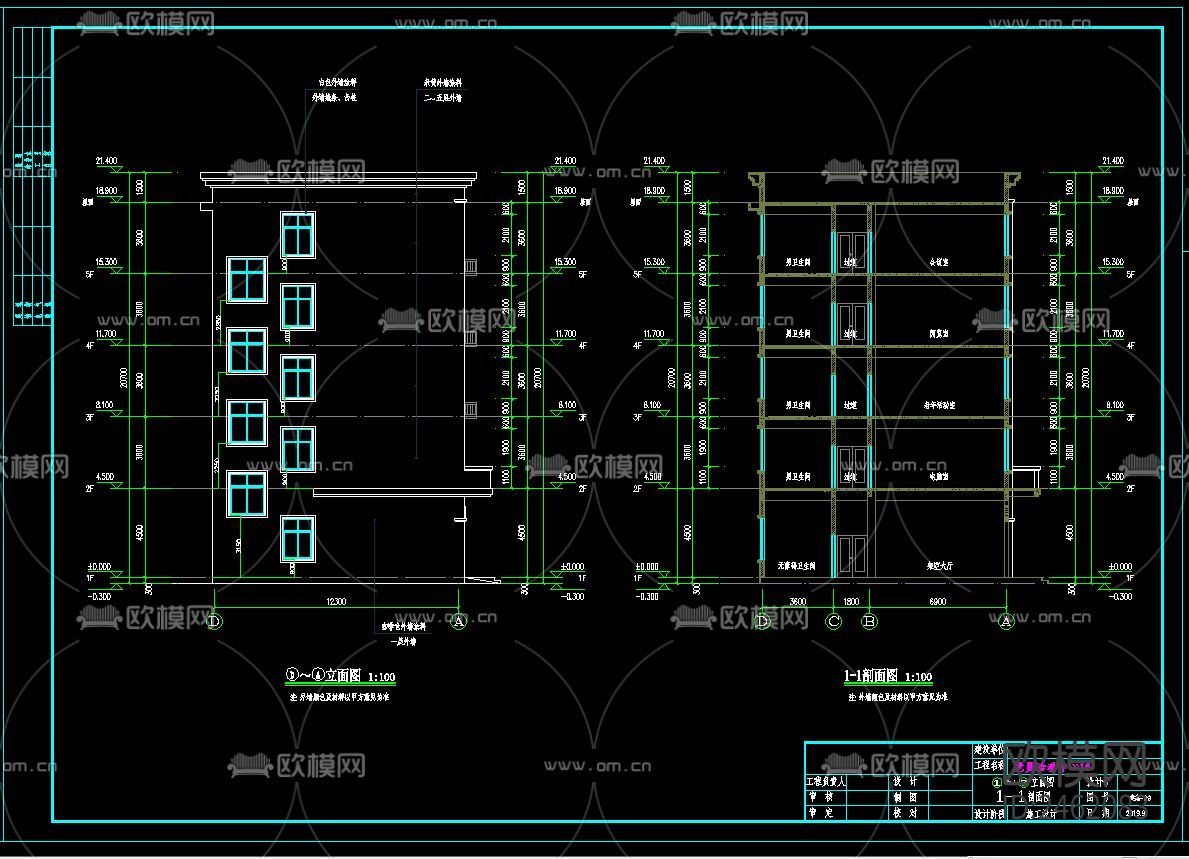The height and width of the screenshot is (859, 1189).
Task: Select the lowest cyan window in the elevation
Action: [x=298, y=538]
